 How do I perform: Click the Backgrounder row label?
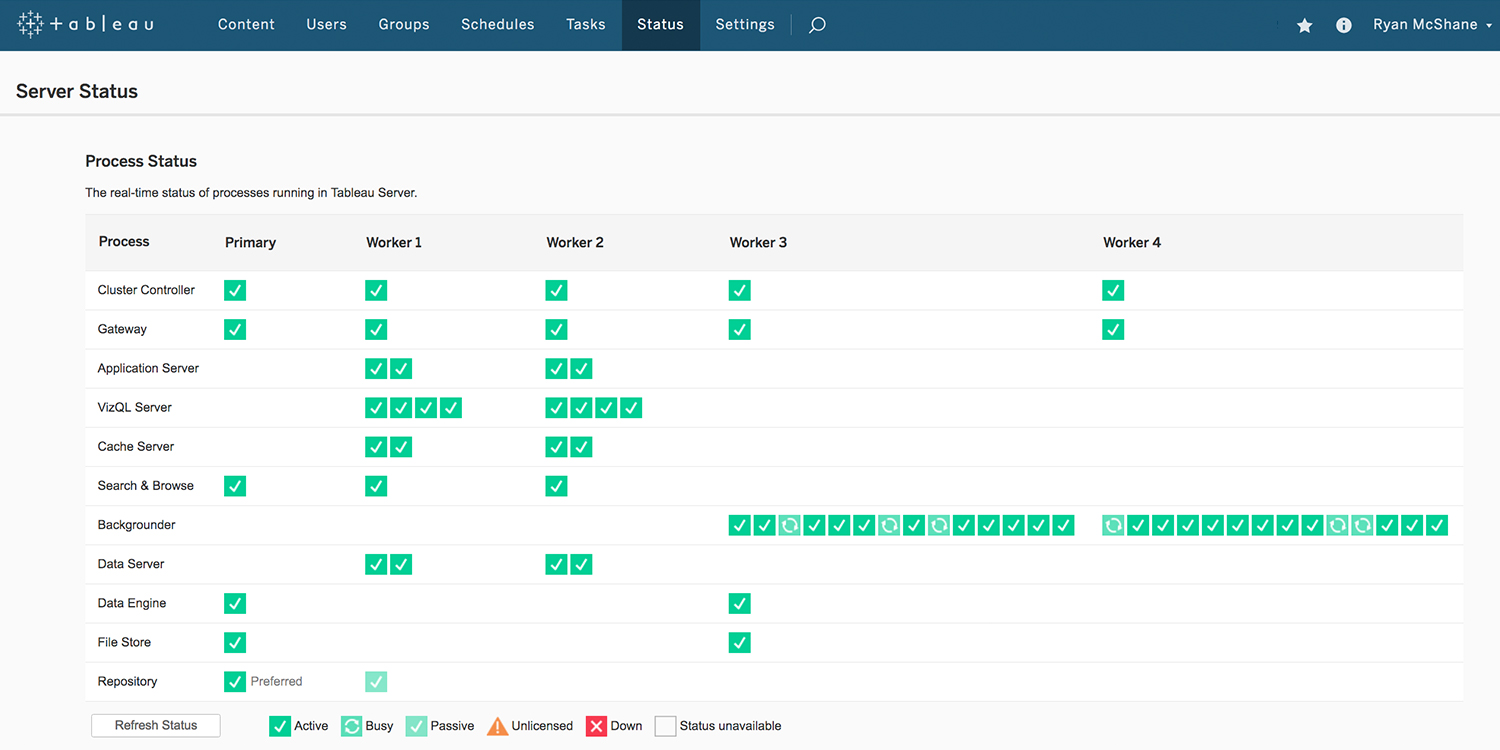(136, 525)
